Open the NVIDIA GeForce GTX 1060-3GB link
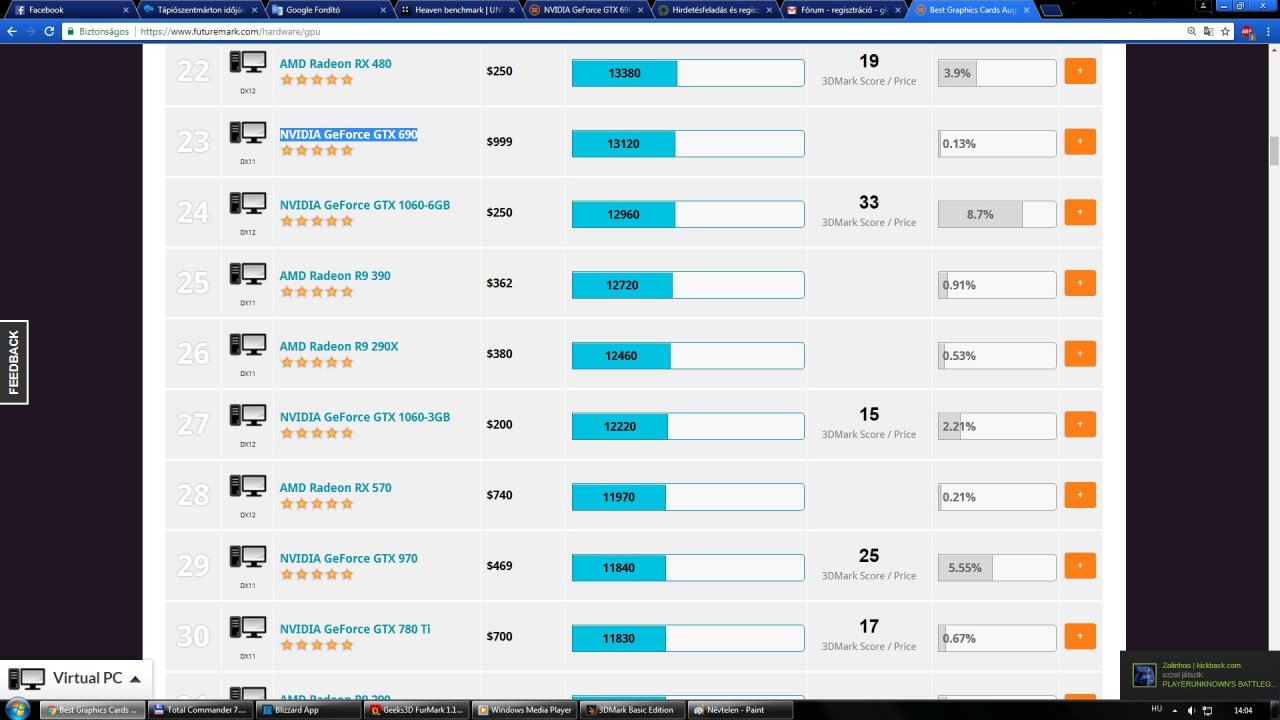Screen dimensions: 1280x720 pos(365,417)
